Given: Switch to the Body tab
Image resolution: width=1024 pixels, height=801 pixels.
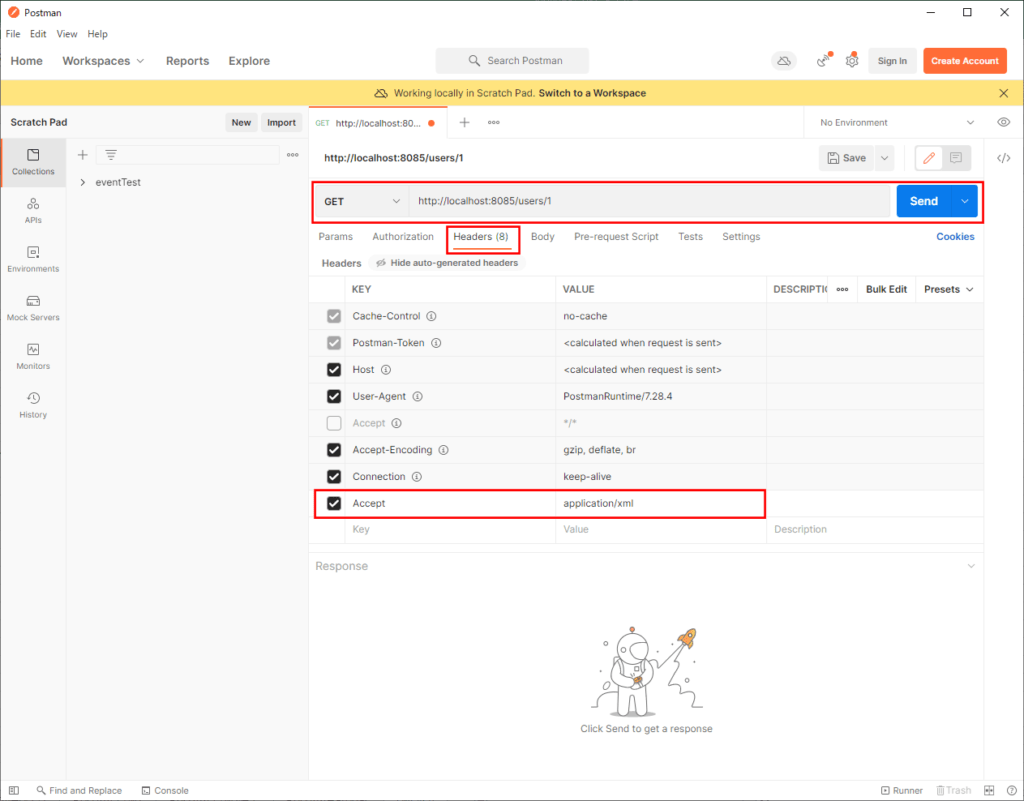Looking at the screenshot, I should [542, 237].
